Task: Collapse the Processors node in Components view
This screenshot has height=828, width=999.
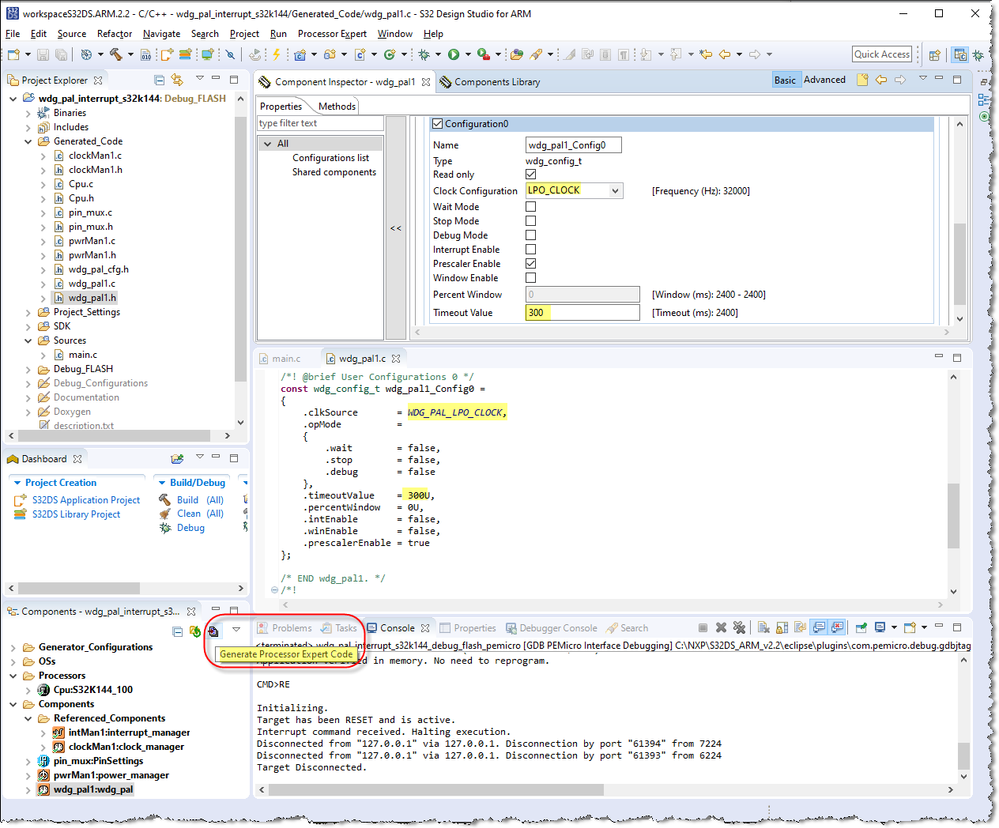Action: coord(13,676)
